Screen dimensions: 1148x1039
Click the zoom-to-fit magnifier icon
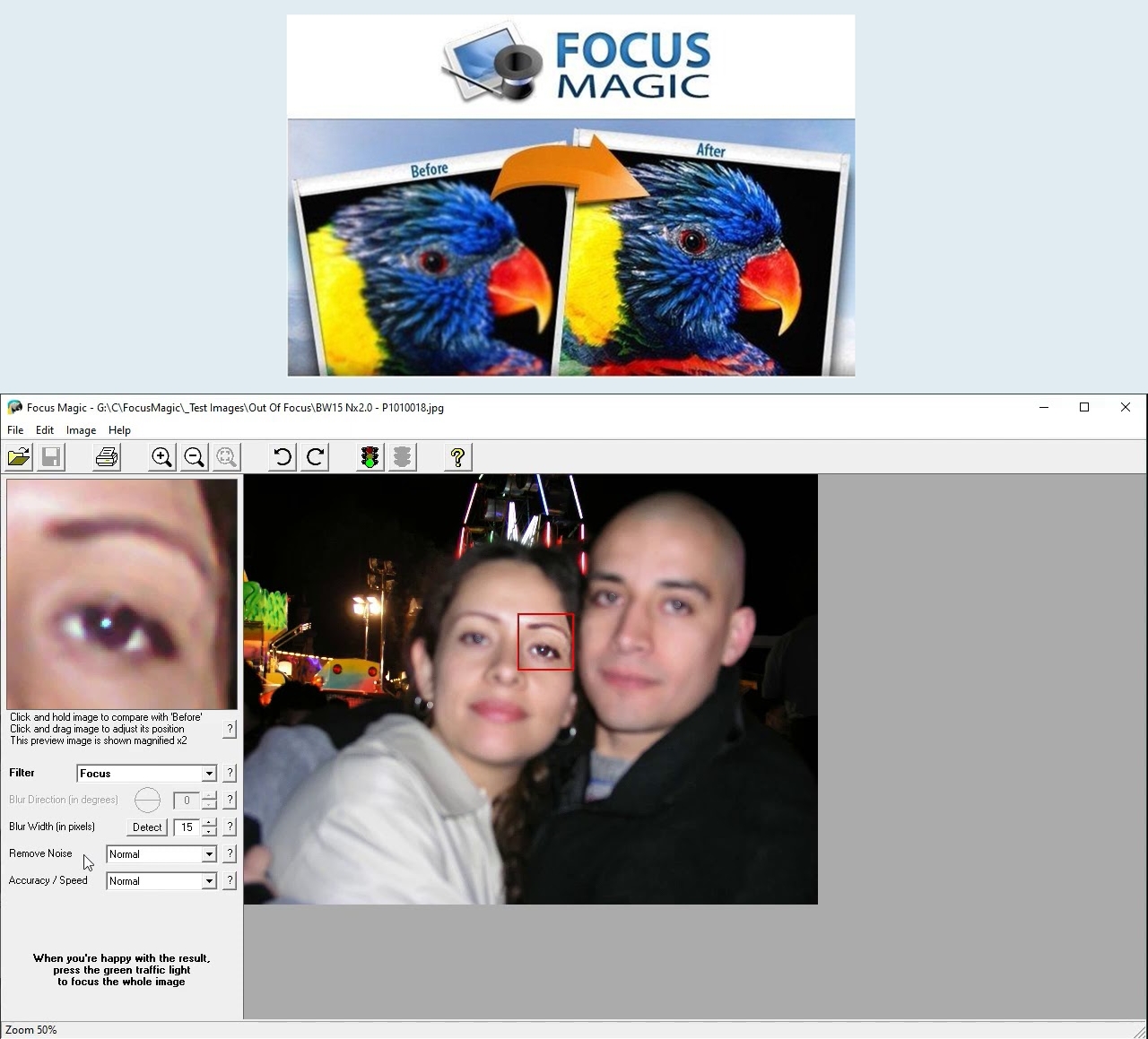(x=226, y=457)
